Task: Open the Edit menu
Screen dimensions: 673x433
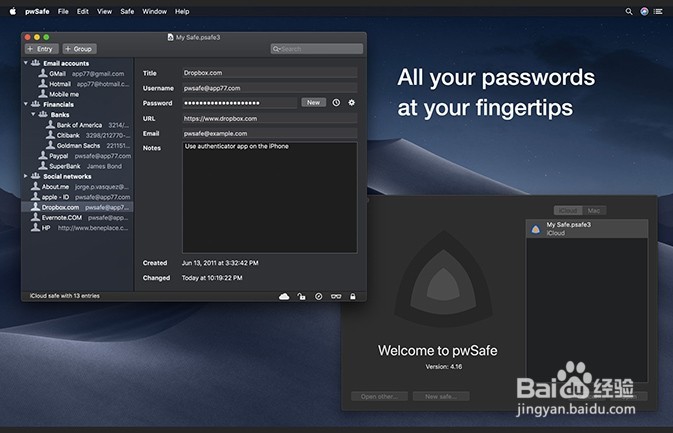Action: point(82,12)
